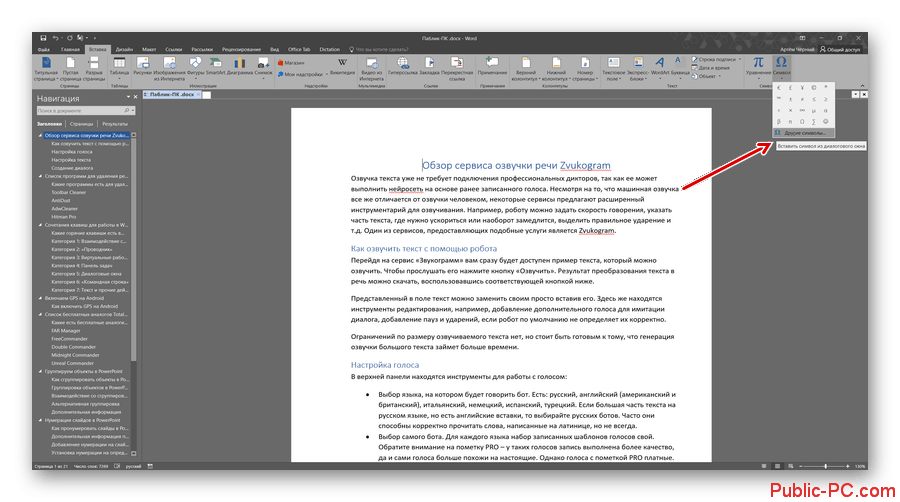This screenshot has width=900, height=502.
Task: Expand the Мои надстройки dropdown
Action: [x=327, y=74]
